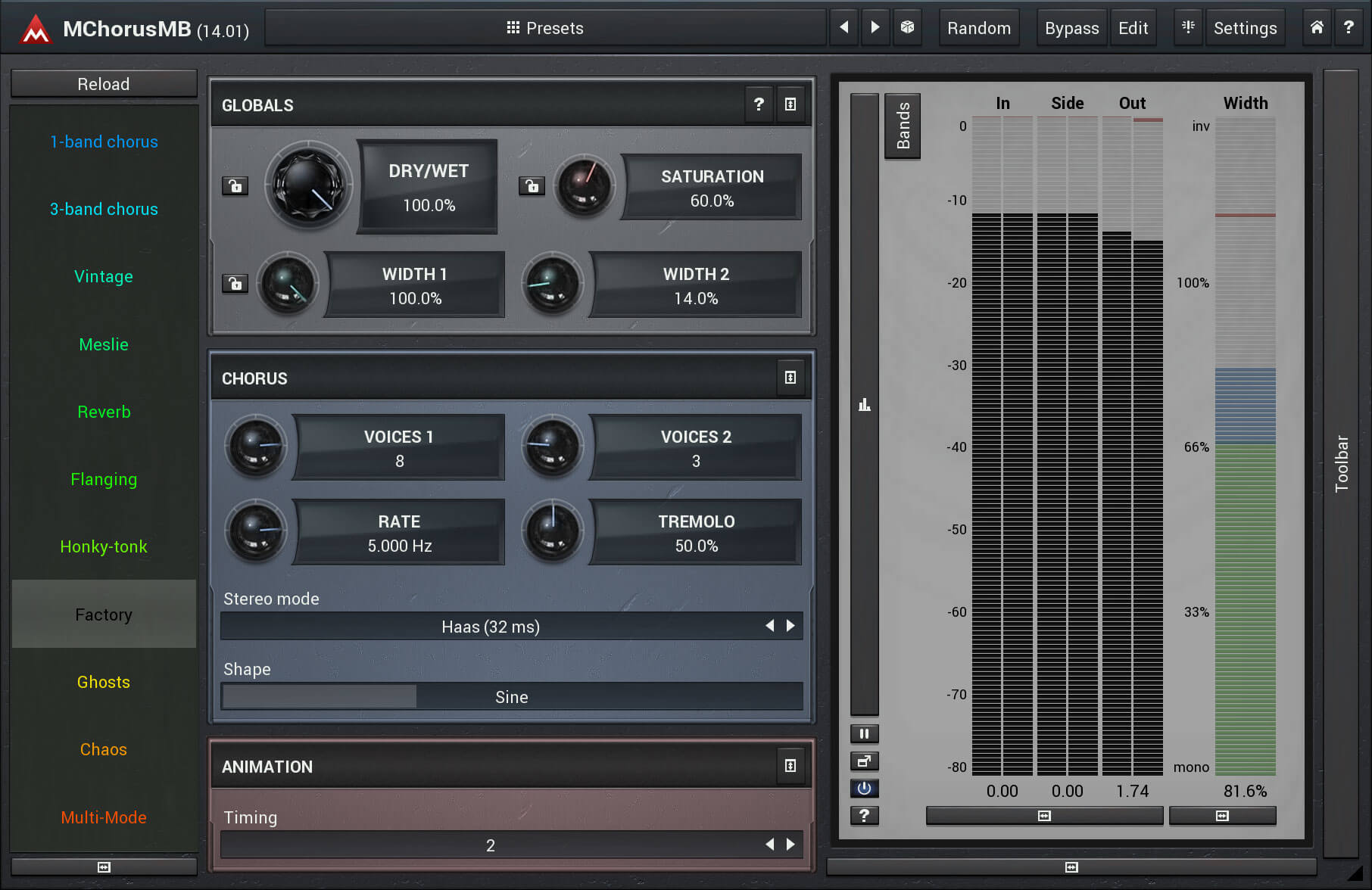Open the Bands tab in meters
The height and width of the screenshot is (890, 1372).
(903, 126)
